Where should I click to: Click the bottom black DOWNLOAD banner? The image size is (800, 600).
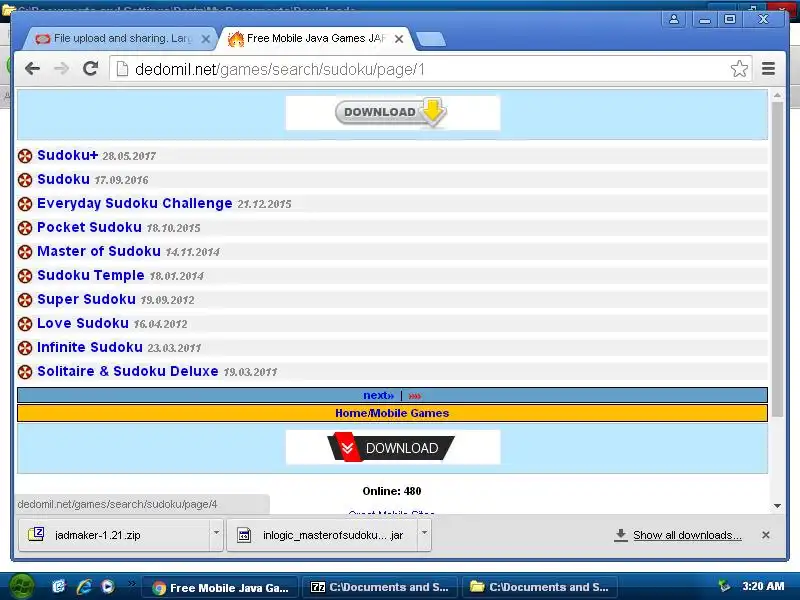pos(392,447)
